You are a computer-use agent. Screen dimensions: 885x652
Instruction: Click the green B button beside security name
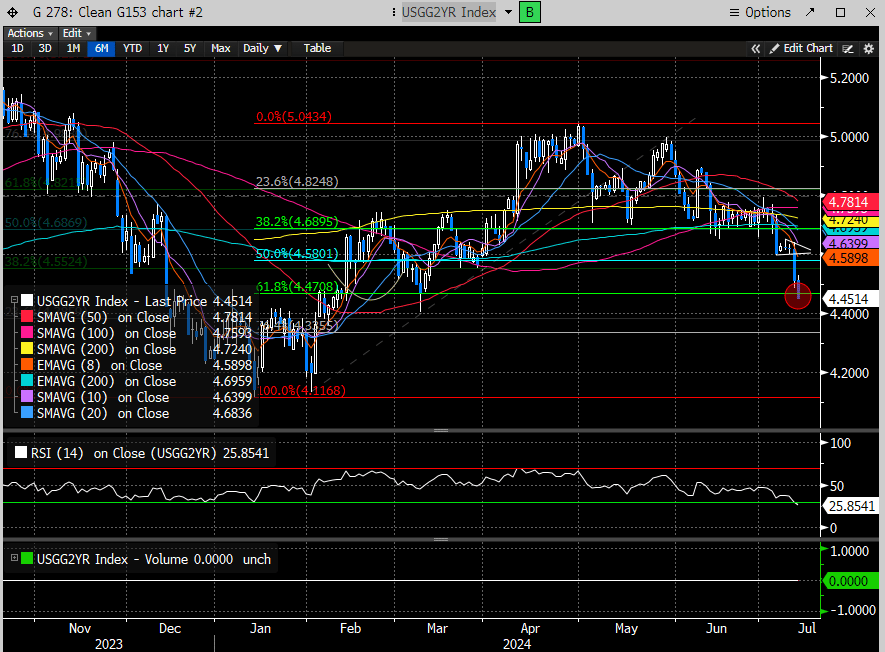[530, 13]
